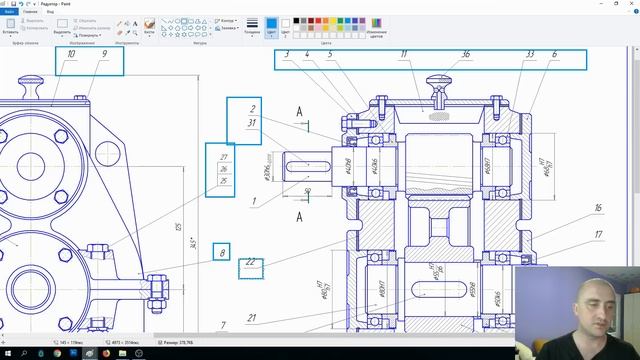Open Google Chrome from the taskbar
This screenshot has width=640, height=360.
(x=57, y=353)
